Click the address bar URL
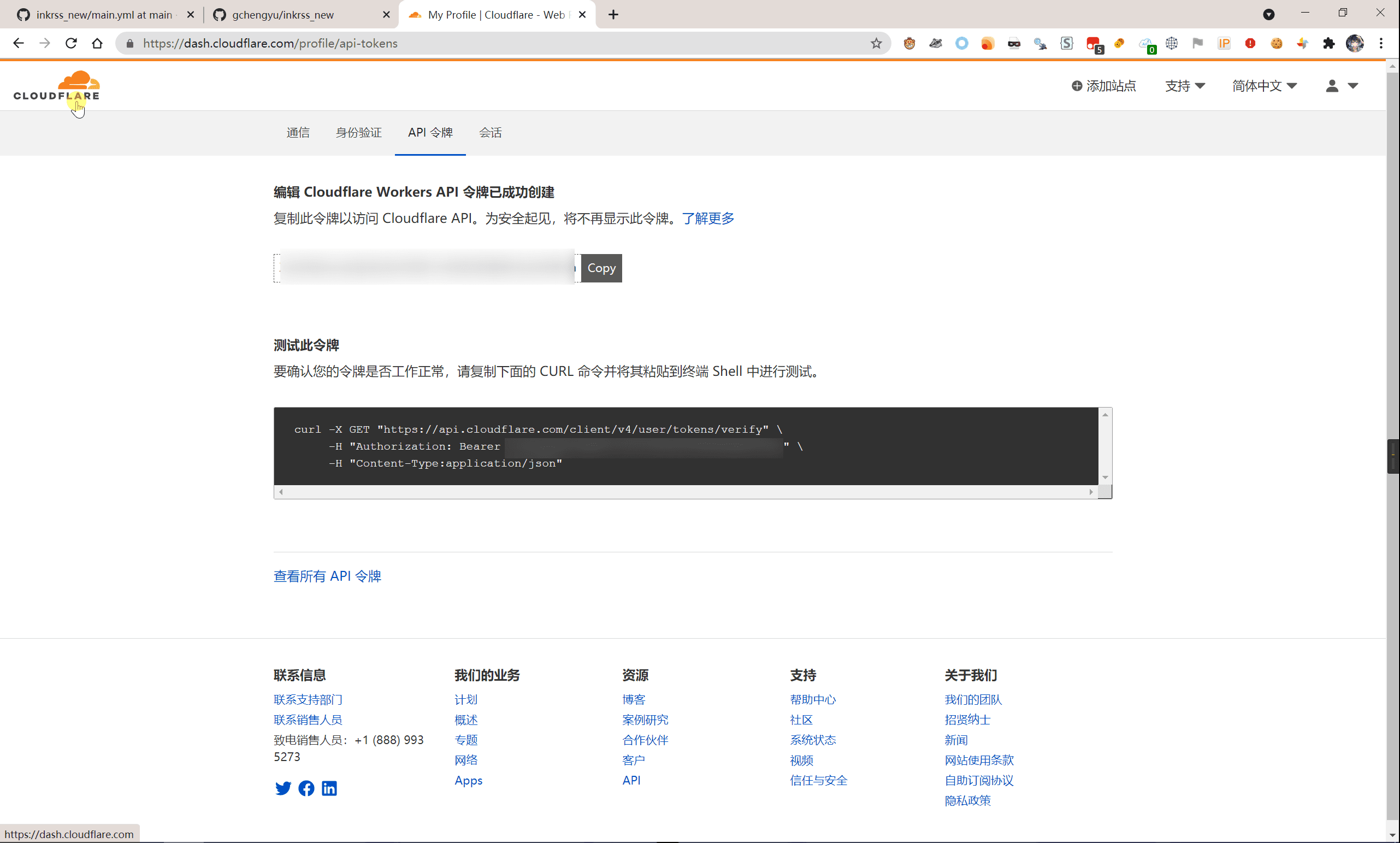Image resolution: width=1400 pixels, height=843 pixels. coord(270,43)
